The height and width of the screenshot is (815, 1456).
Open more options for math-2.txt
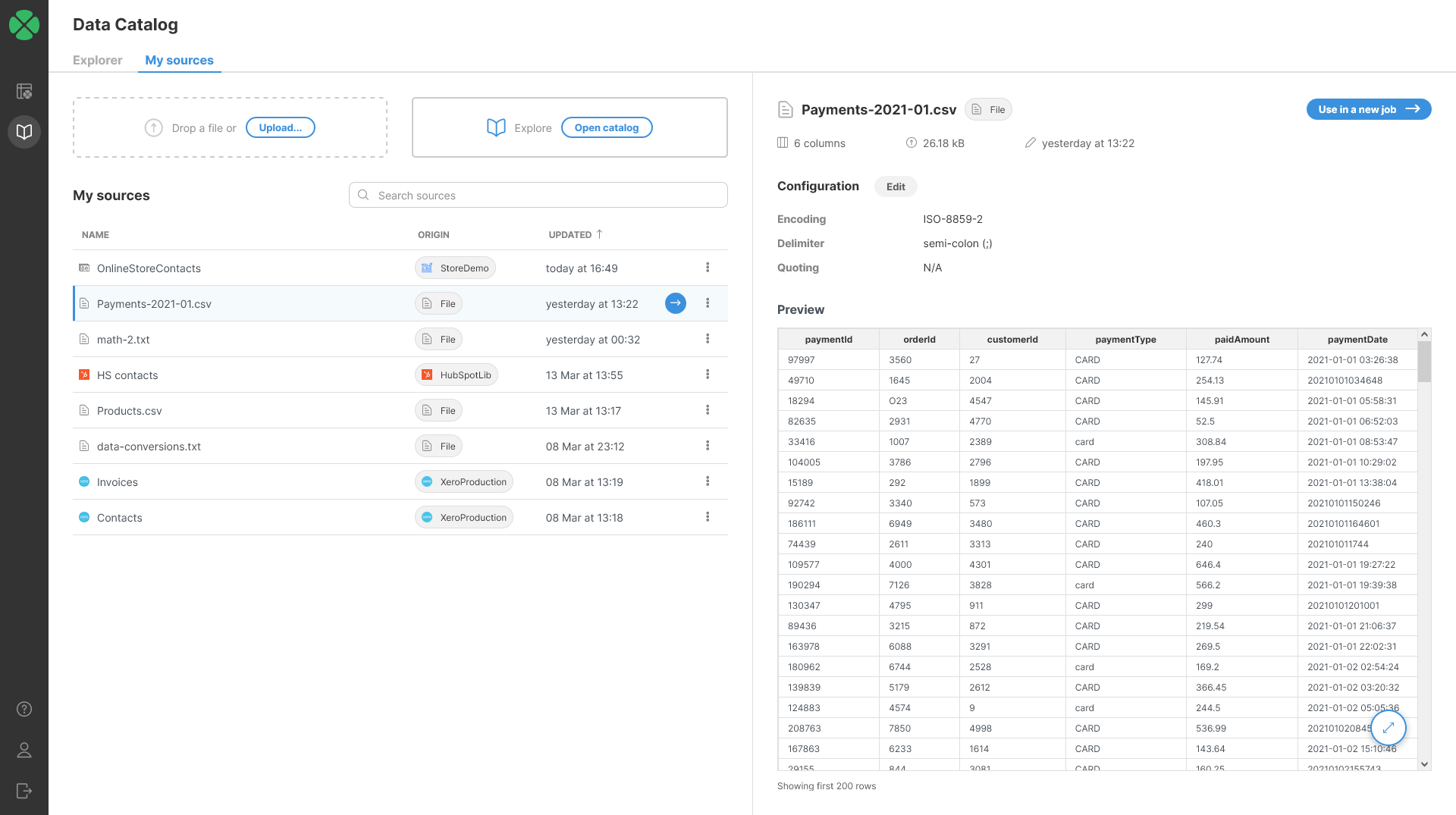pyautogui.click(x=708, y=339)
